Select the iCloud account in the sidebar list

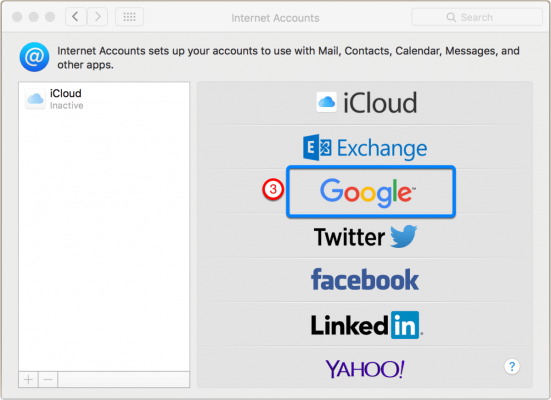[x=104, y=99]
